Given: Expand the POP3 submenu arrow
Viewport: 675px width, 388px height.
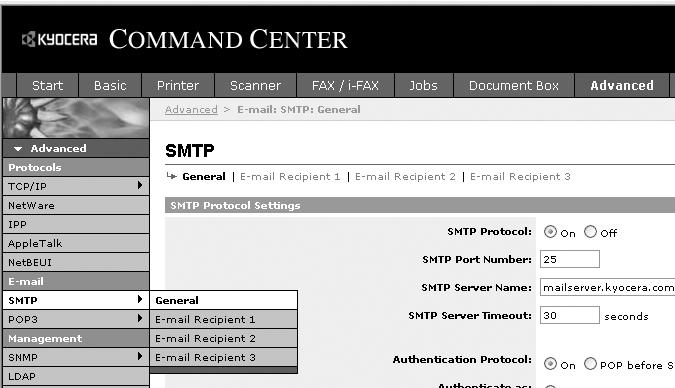Looking at the screenshot, I should (139, 318).
